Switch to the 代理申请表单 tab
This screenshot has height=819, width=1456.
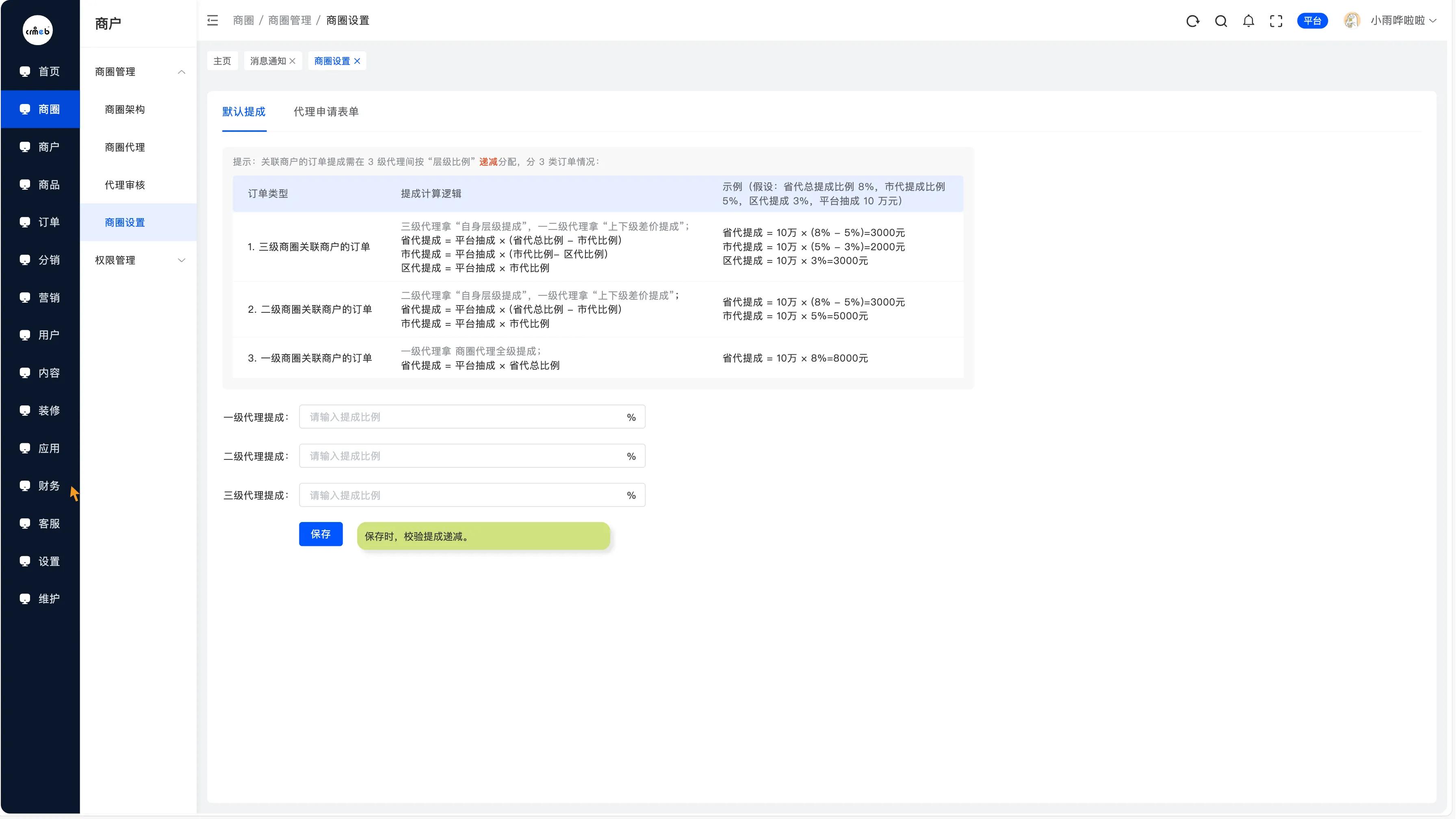(x=325, y=111)
